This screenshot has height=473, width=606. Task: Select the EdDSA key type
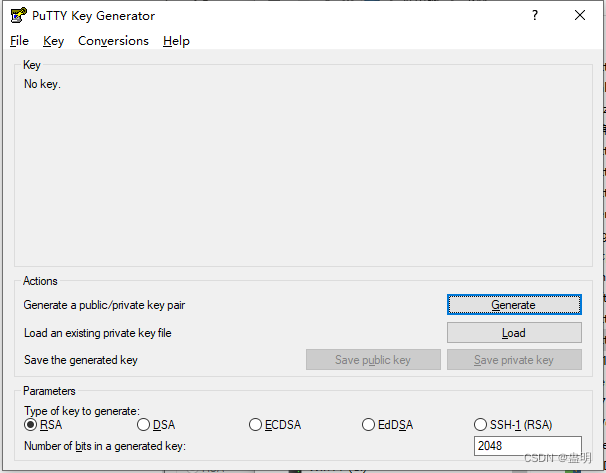pos(387,425)
